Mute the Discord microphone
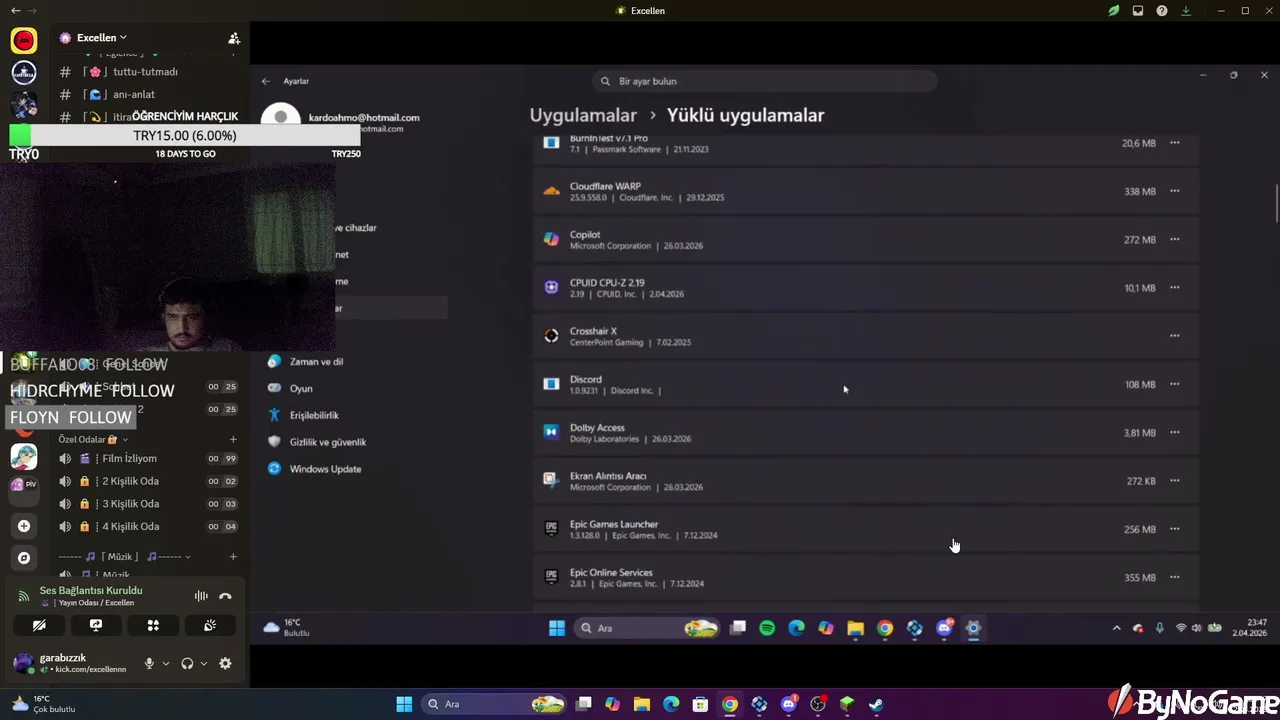Image resolution: width=1280 pixels, height=720 pixels. coord(149,663)
